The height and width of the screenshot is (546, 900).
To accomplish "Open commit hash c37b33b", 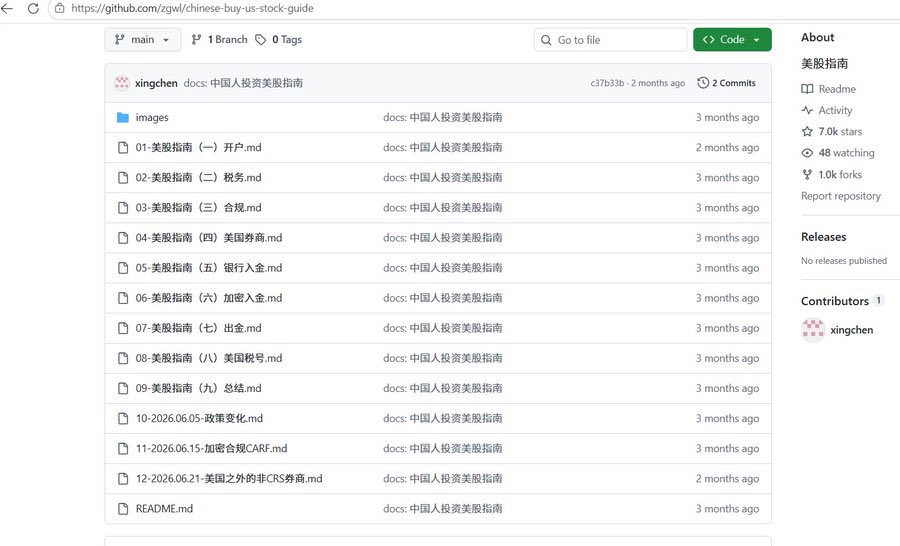I will [607, 83].
